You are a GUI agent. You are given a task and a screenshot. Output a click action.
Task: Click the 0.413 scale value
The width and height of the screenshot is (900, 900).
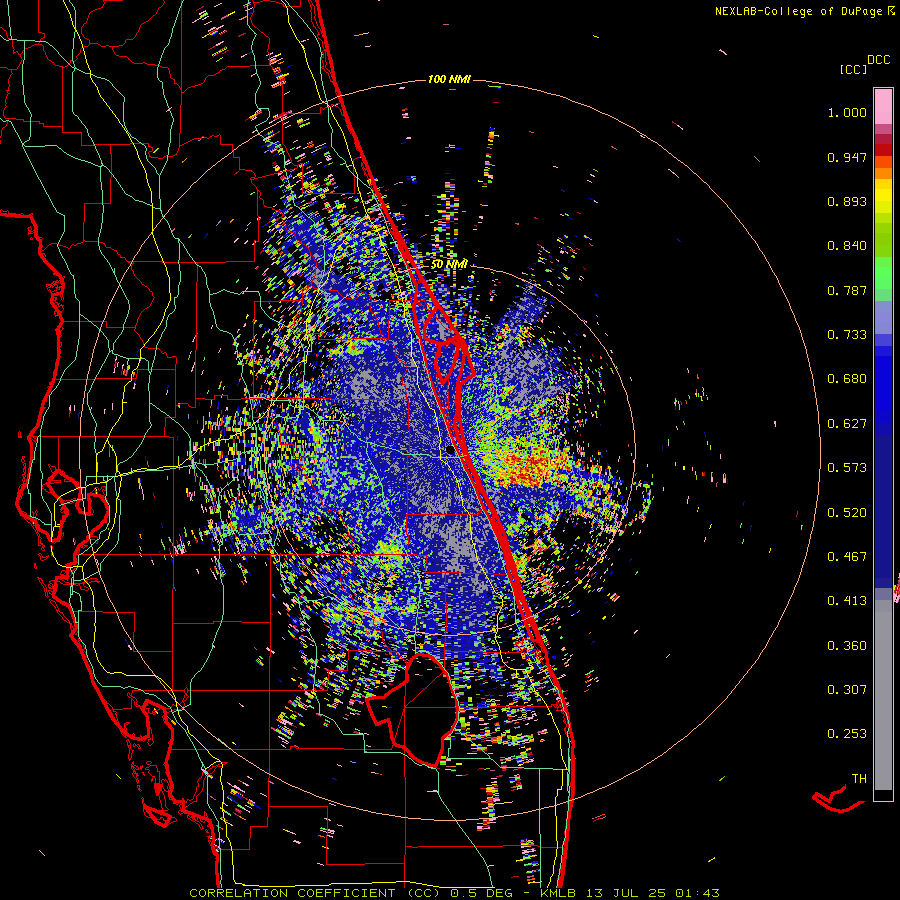pyautogui.click(x=847, y=601)
